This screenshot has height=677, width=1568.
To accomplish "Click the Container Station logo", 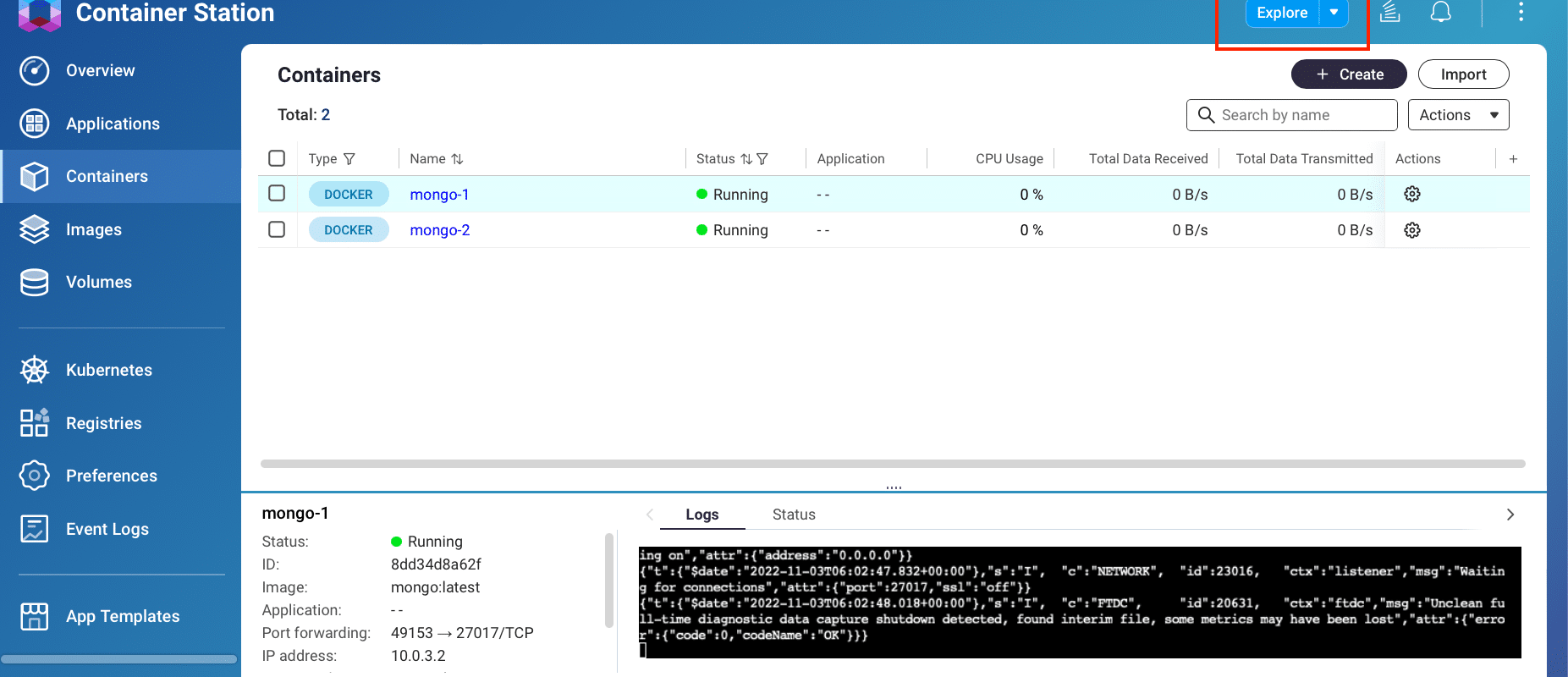I will tap(39, 14).
